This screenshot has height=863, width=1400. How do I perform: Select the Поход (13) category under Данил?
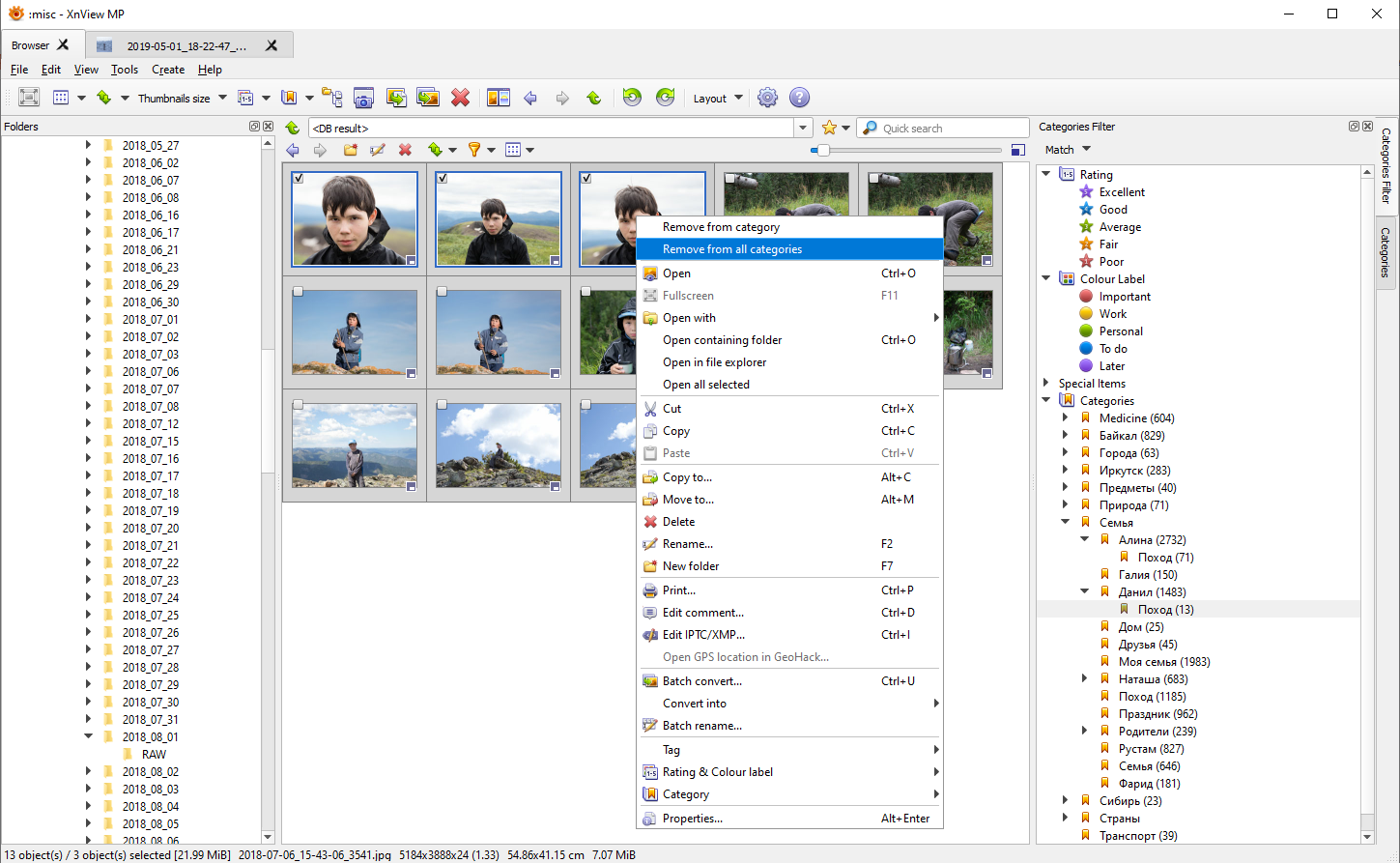click(x=1165, y=610)
